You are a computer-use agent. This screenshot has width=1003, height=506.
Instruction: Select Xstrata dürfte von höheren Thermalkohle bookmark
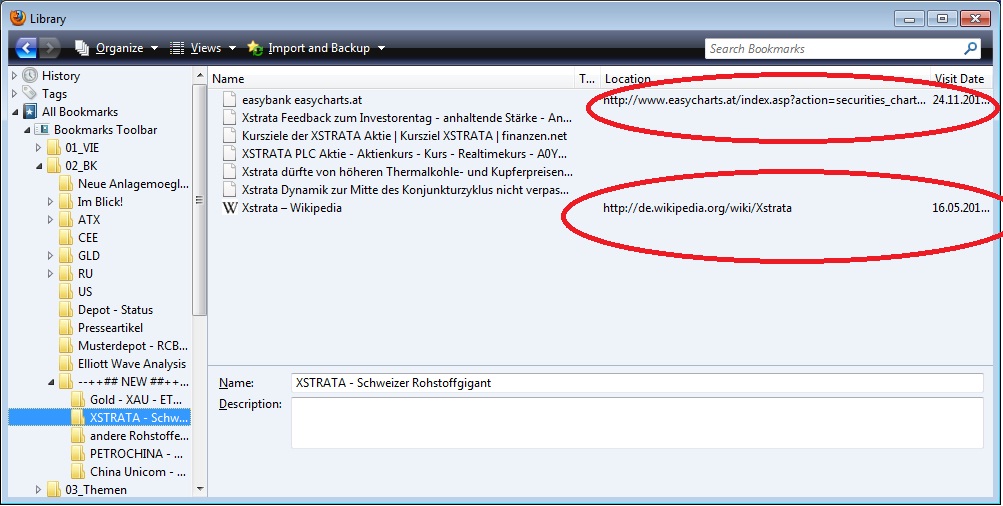pos(407,171)
